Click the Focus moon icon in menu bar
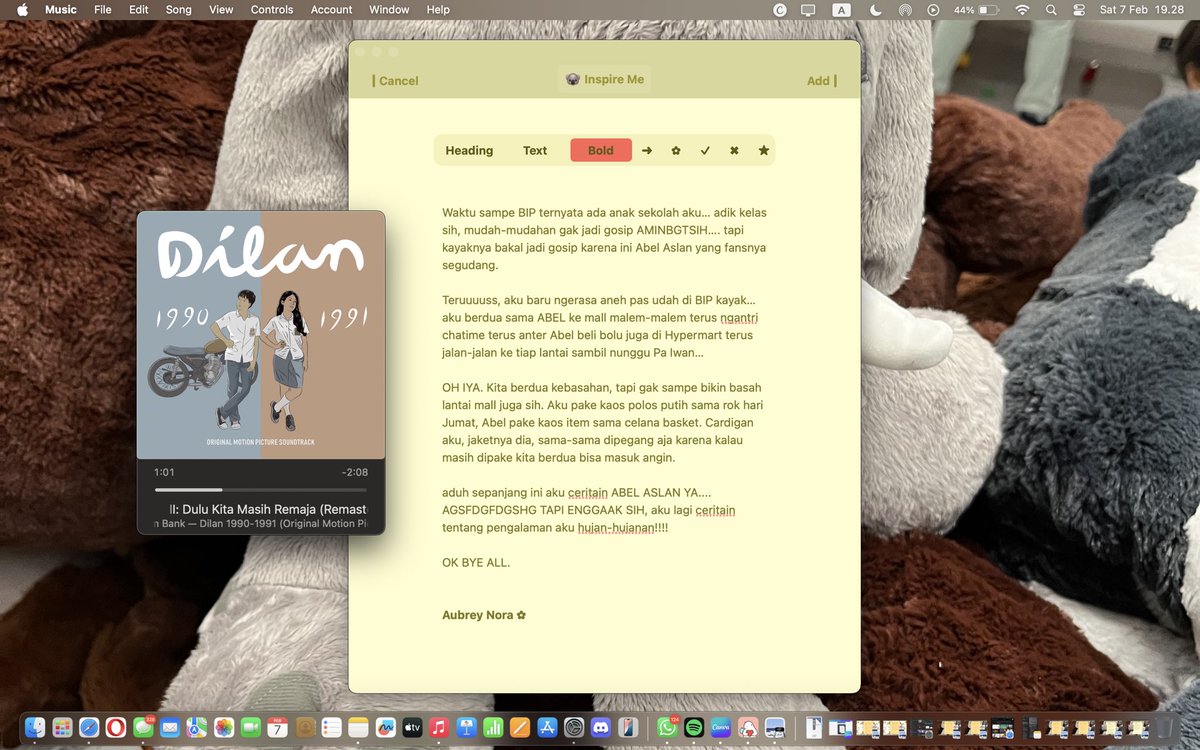 coord(876,10)
